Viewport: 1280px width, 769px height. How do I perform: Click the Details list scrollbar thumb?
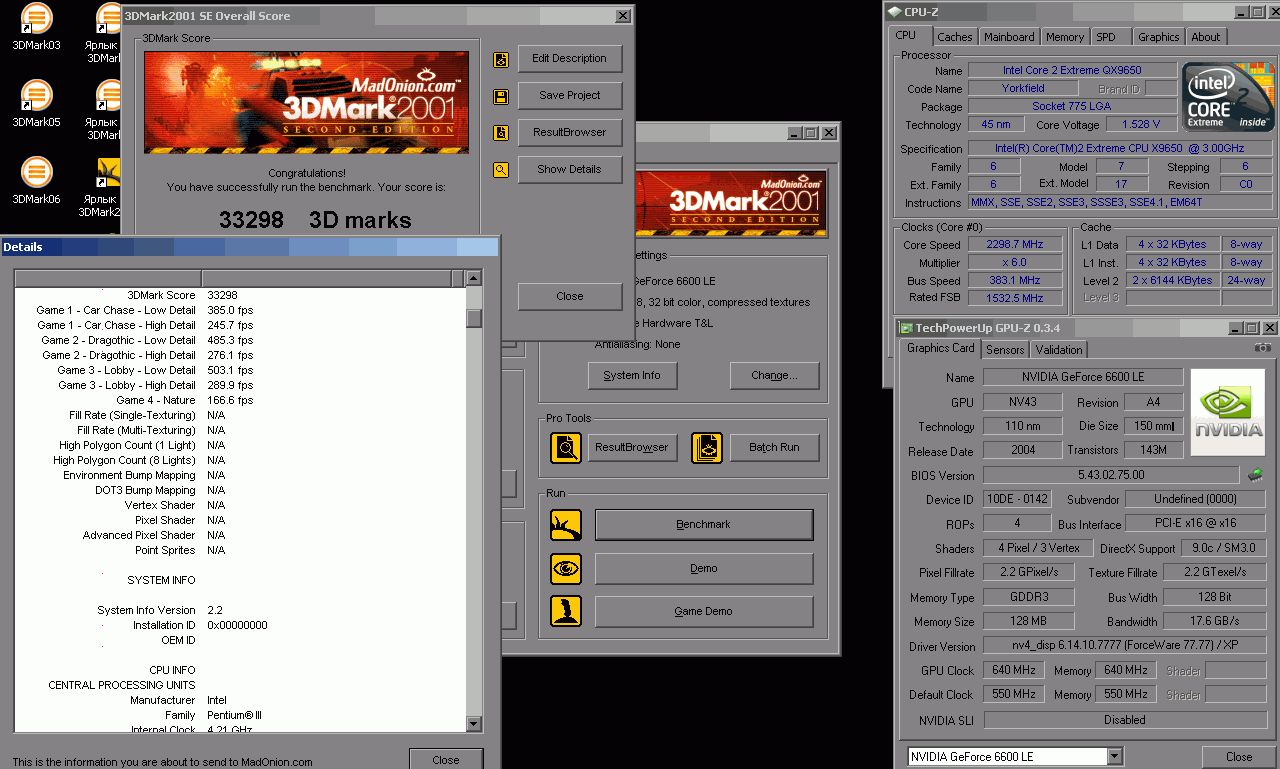point(474,319)
